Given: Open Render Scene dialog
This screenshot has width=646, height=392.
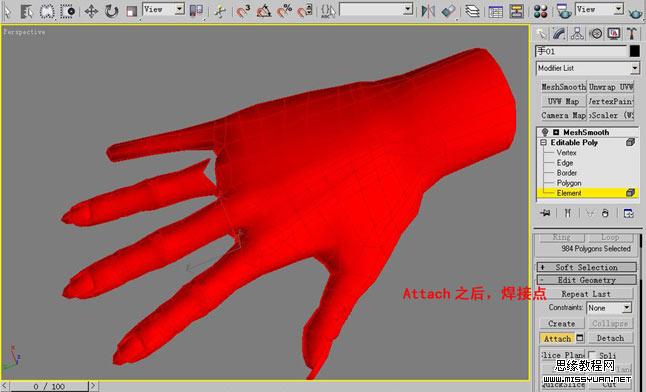Looking at the screenshot, I should 564,11.
